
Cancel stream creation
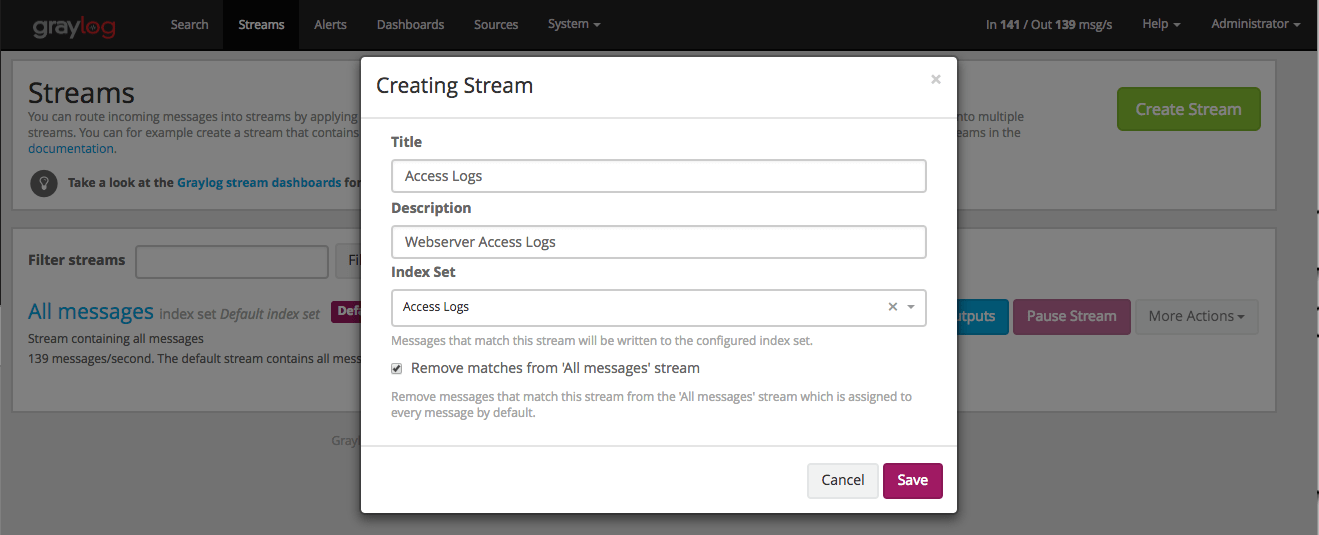pos(842,480)
